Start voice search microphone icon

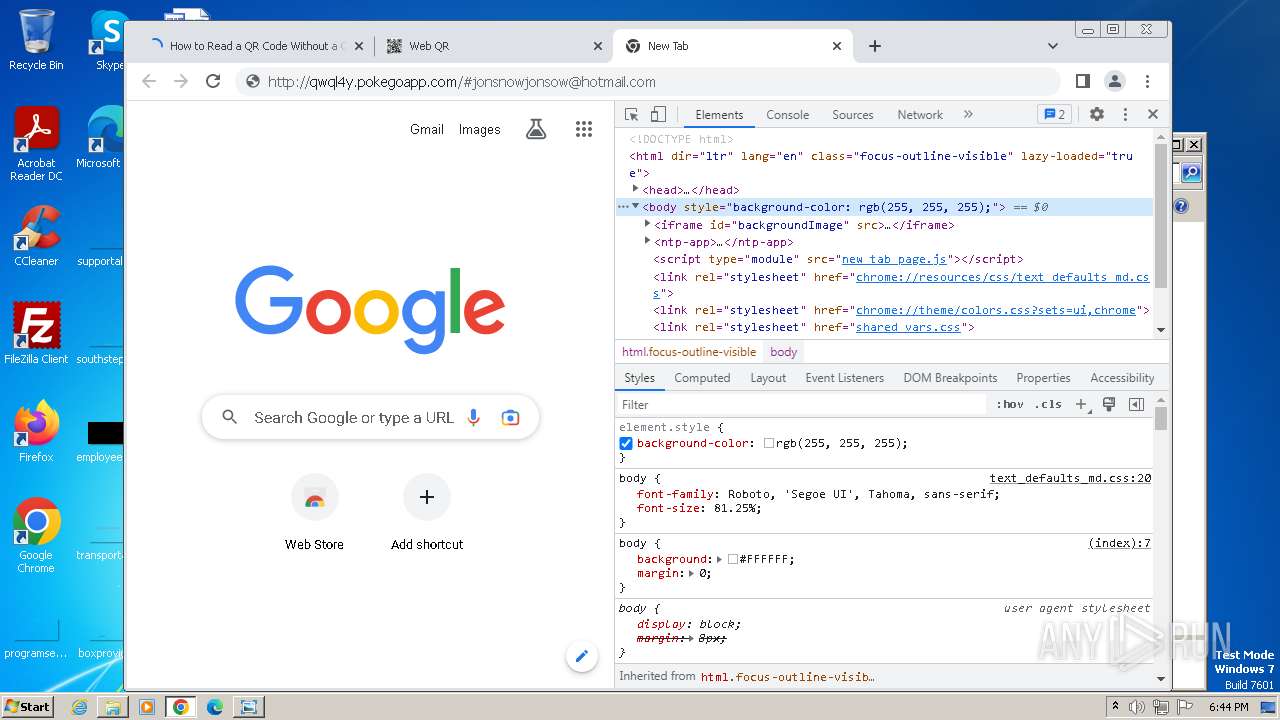pyautogui.click(x=474, y=418)
